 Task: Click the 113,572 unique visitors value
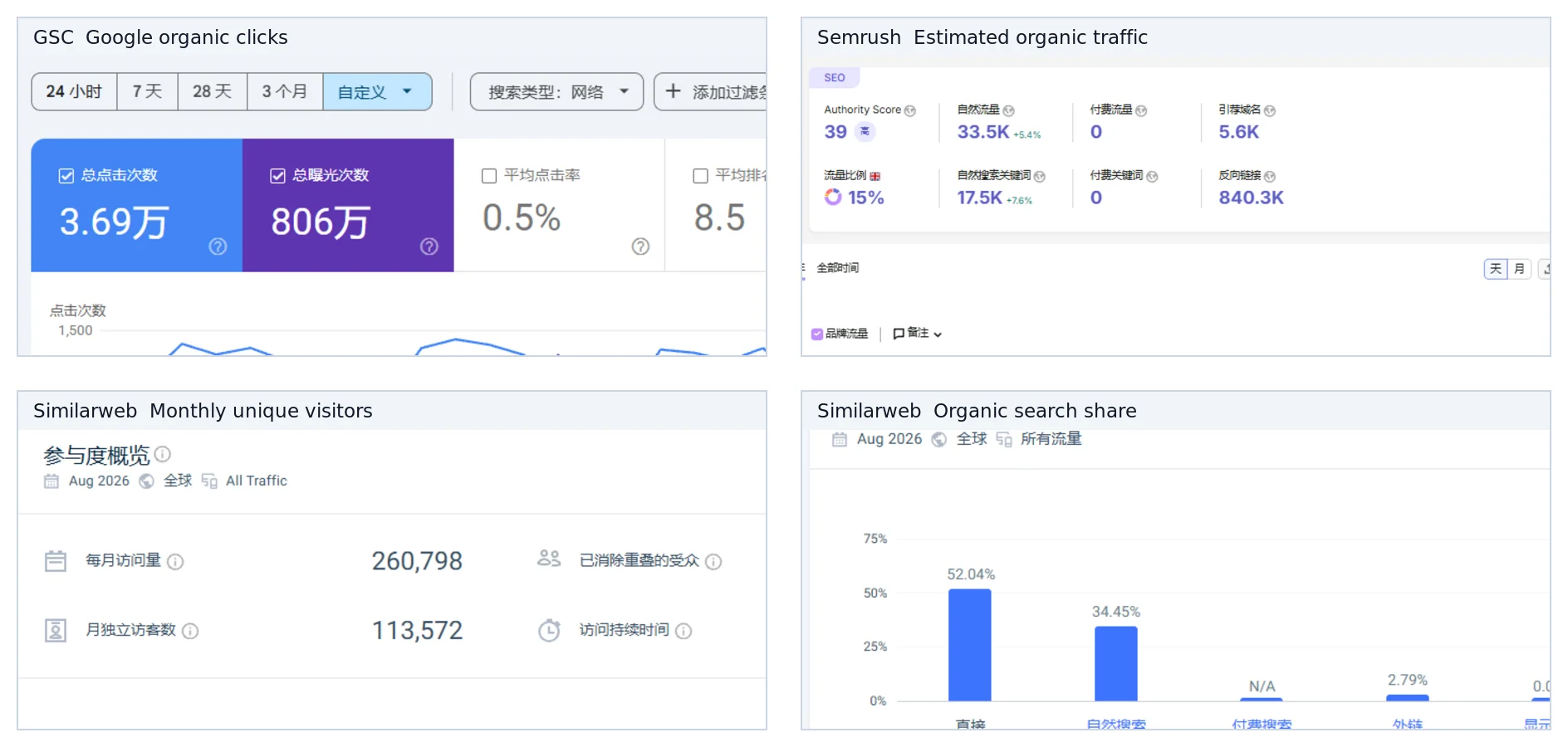417,631
